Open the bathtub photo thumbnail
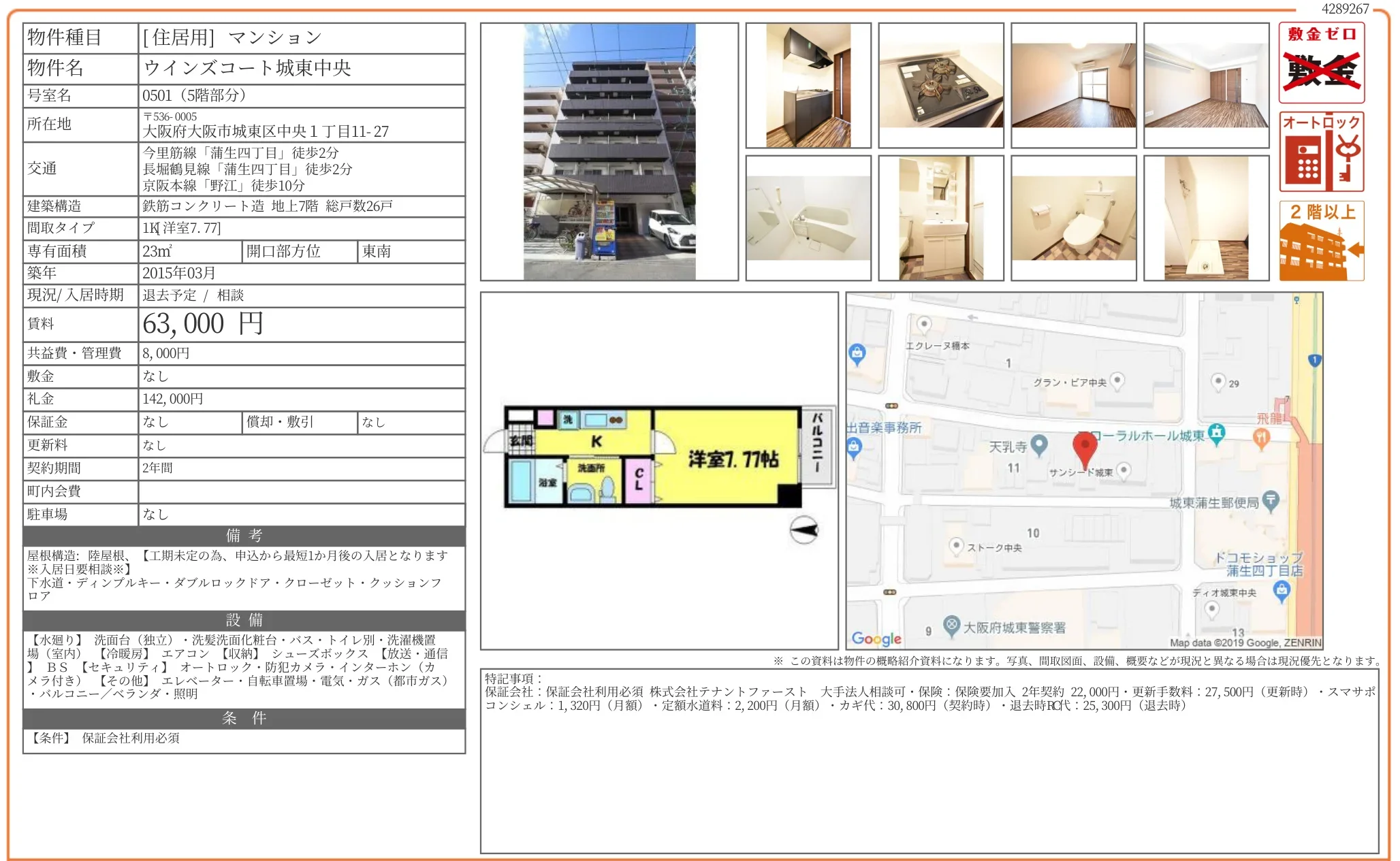 [x=808, y=218]
